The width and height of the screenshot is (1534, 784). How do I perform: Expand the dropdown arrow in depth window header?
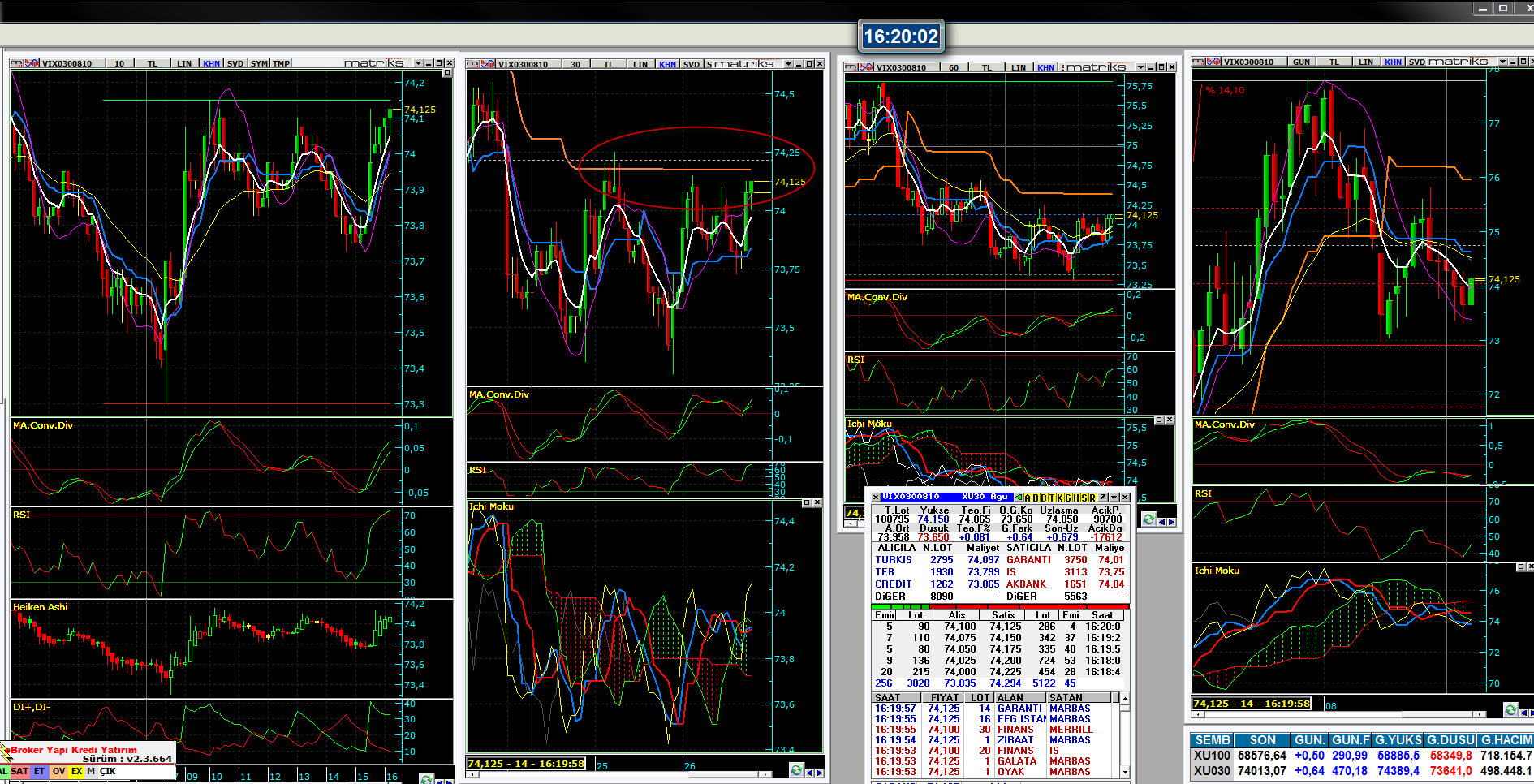coord(1114,498)
